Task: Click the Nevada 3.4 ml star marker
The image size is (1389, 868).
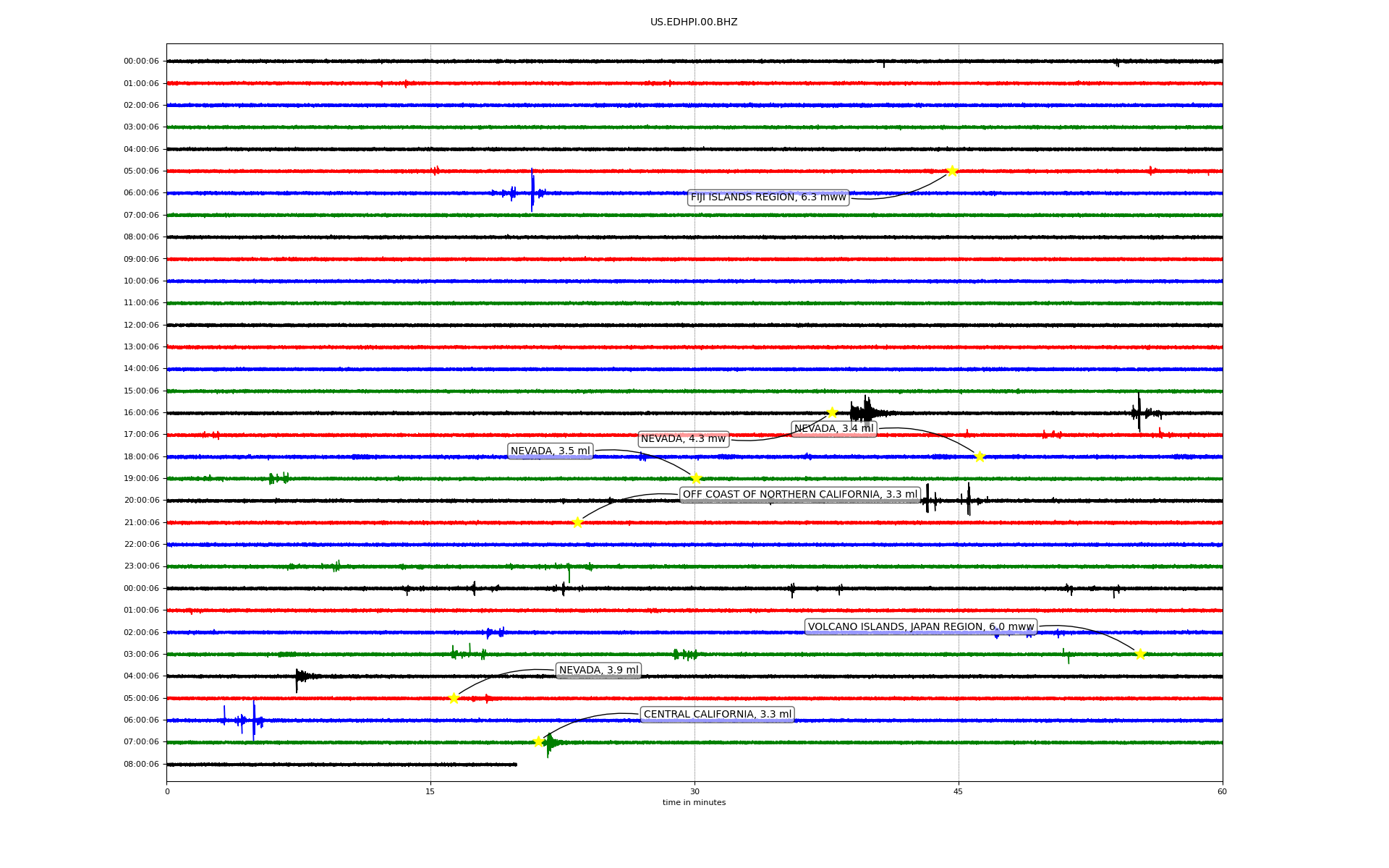Action: (x=980, y=456)
